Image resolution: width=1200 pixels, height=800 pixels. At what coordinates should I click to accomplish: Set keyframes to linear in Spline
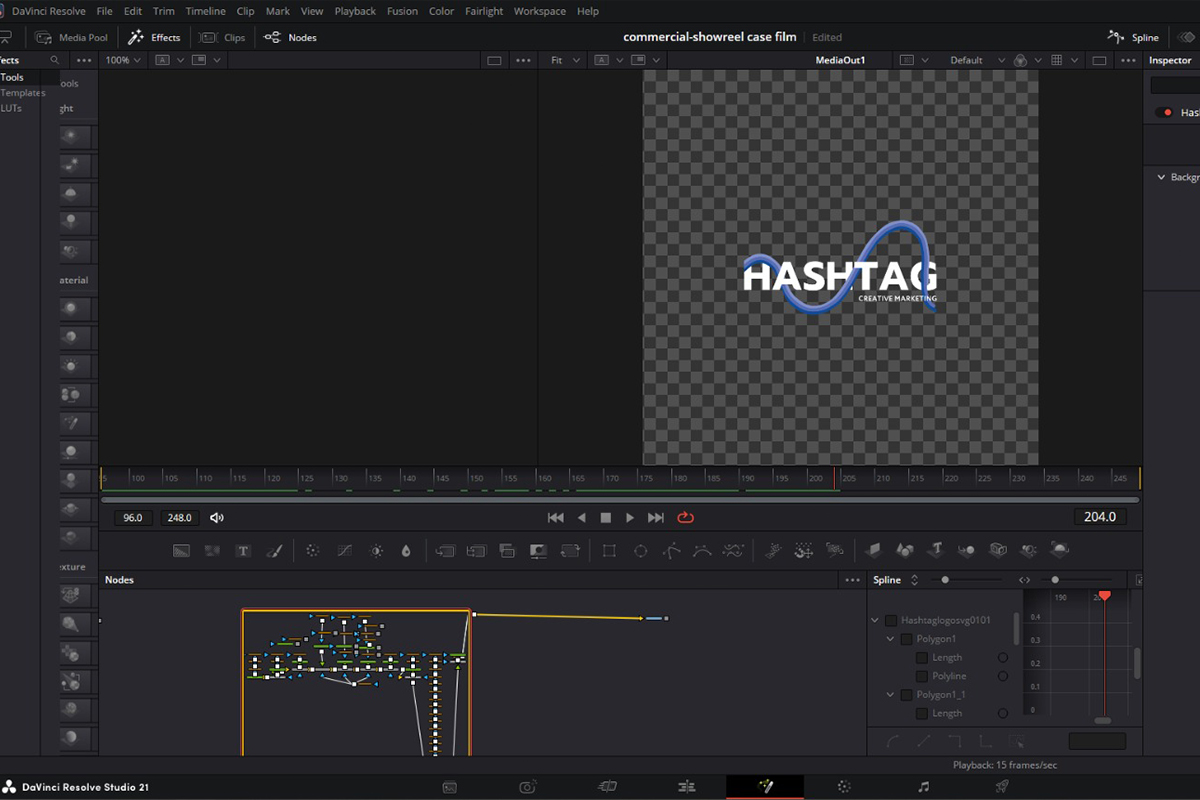tap(924, 742)
